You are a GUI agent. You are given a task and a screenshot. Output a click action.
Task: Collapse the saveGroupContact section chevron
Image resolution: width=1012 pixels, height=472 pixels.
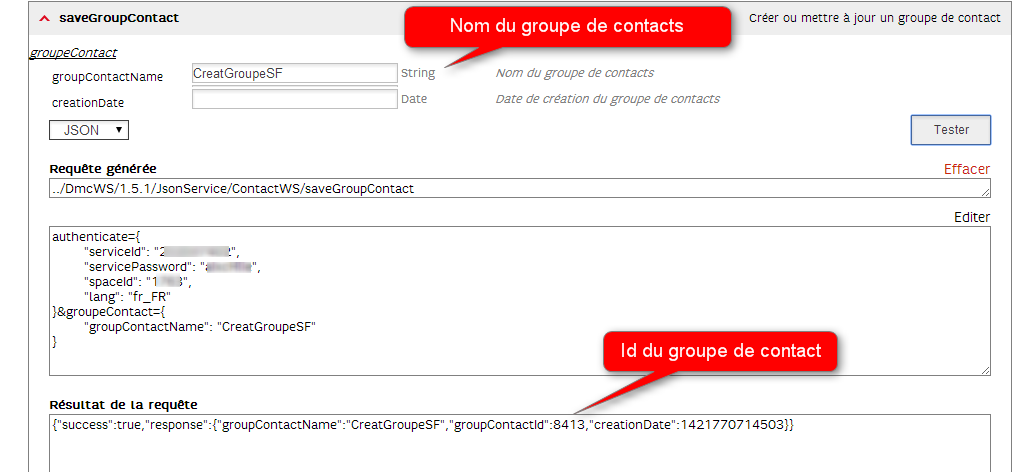point(44,19)
